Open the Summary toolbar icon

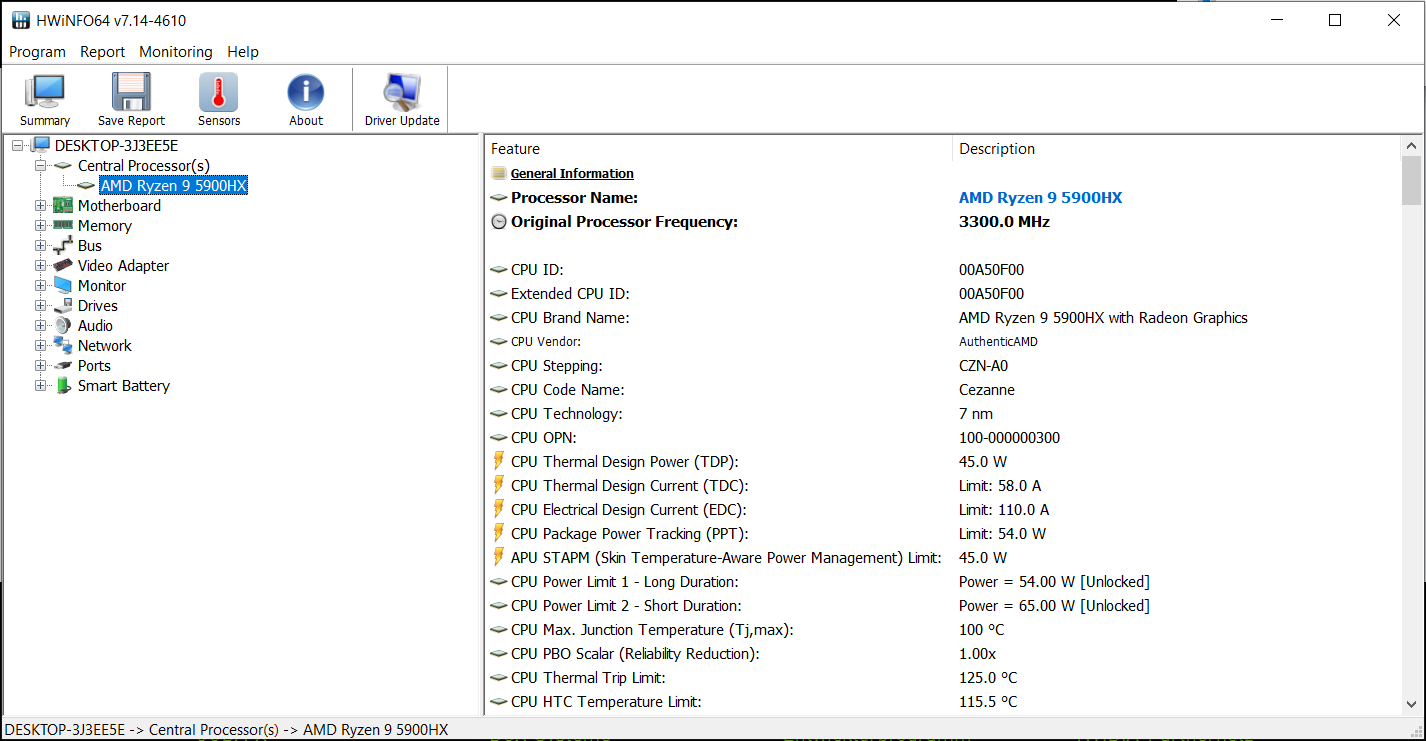45,93
